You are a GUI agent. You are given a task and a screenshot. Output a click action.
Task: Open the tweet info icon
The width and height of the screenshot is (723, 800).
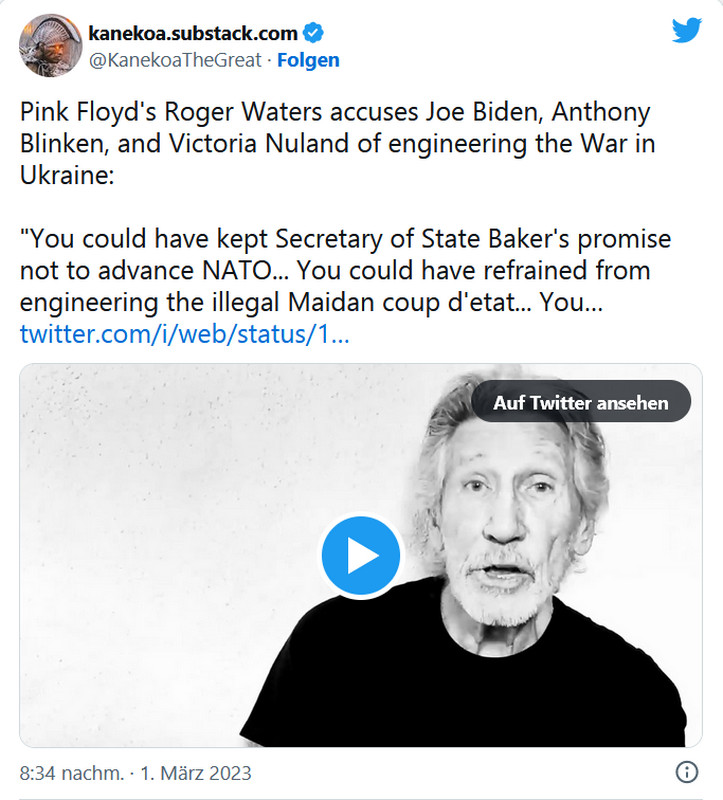pos(687,773)
